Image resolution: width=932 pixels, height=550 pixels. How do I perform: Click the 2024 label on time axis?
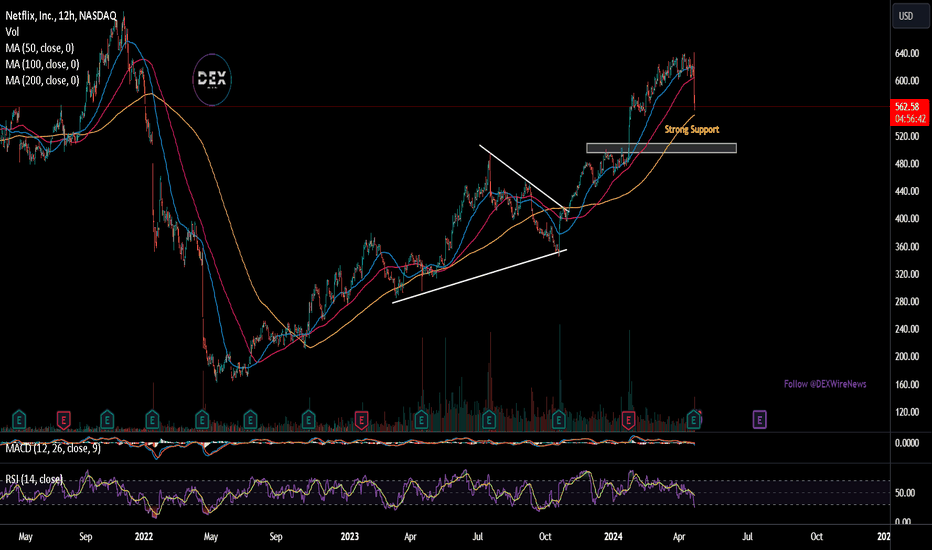click(613, 536)
